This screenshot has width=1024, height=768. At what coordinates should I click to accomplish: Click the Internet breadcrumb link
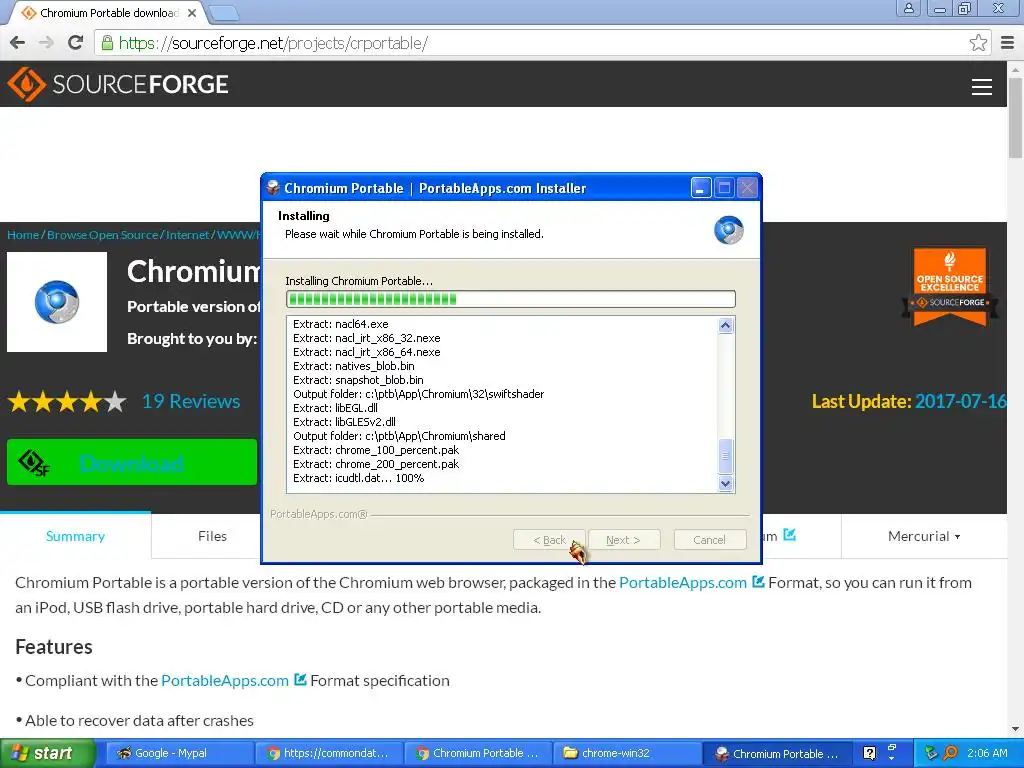187,235
